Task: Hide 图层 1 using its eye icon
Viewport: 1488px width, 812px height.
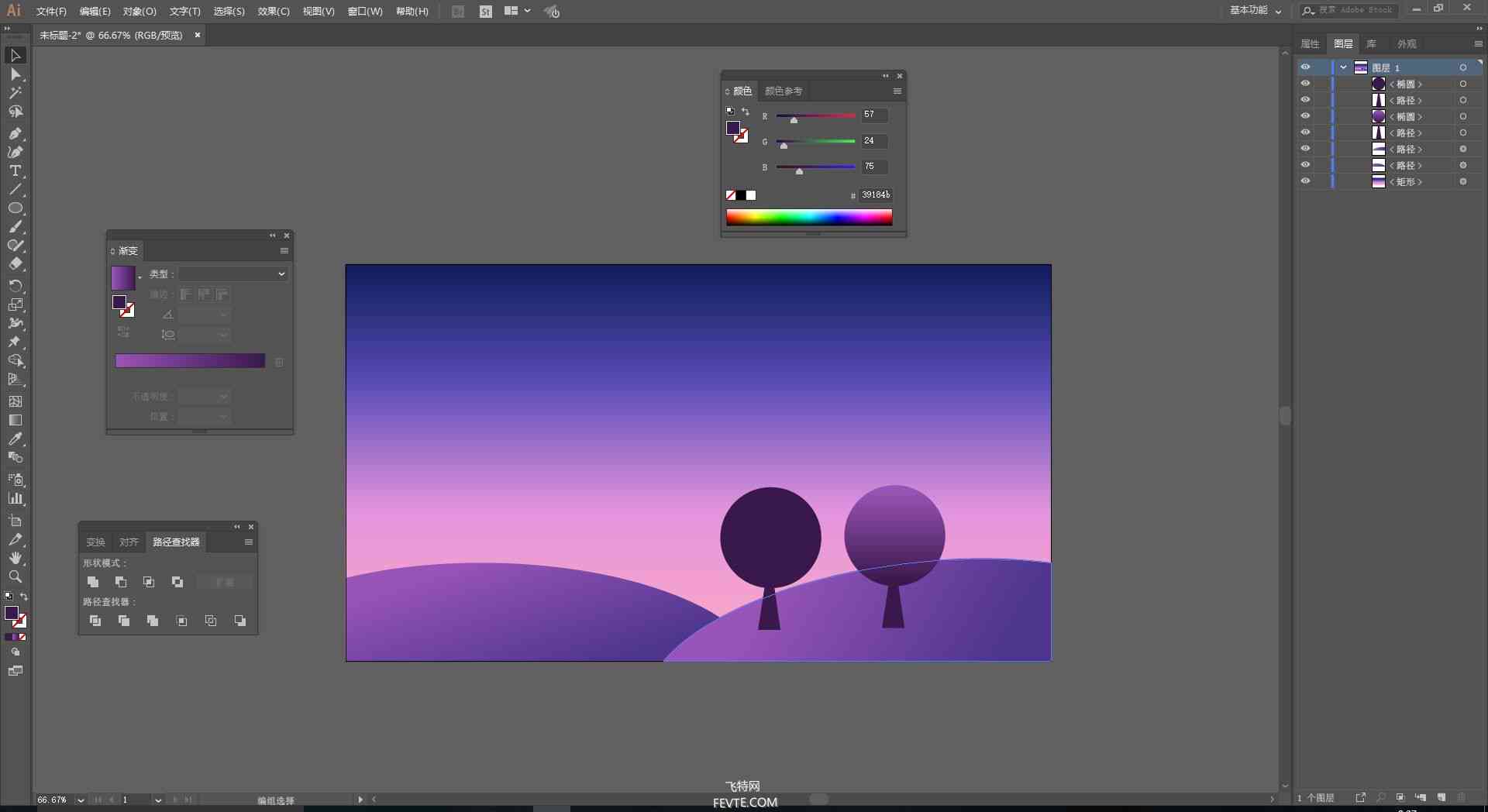Action: pyautogui.click(x=1305, y=67)
